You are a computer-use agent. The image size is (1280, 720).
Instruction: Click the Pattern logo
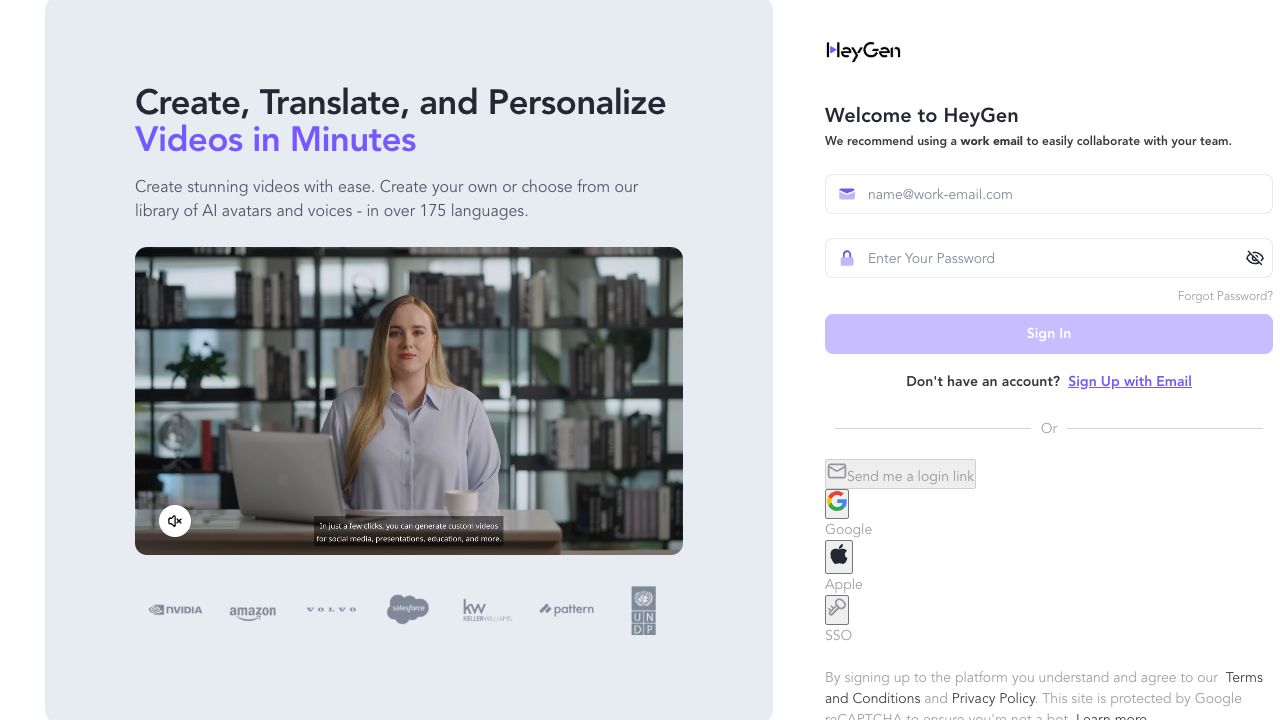(x=567, y=609)
